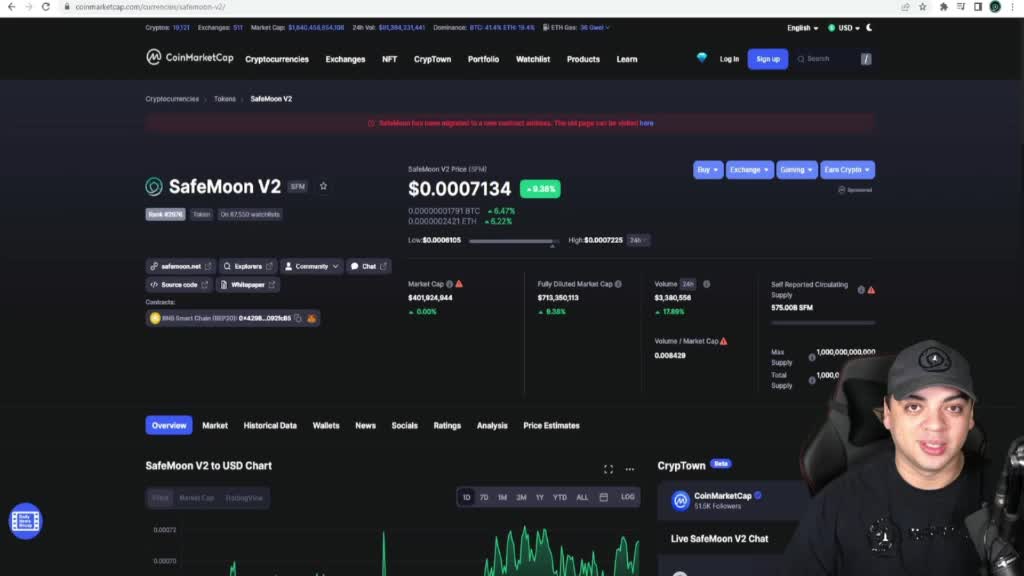The height and width of the screenshot is (576, 1024).
Task: Go back in browser
Action: [x=11, y=7]
